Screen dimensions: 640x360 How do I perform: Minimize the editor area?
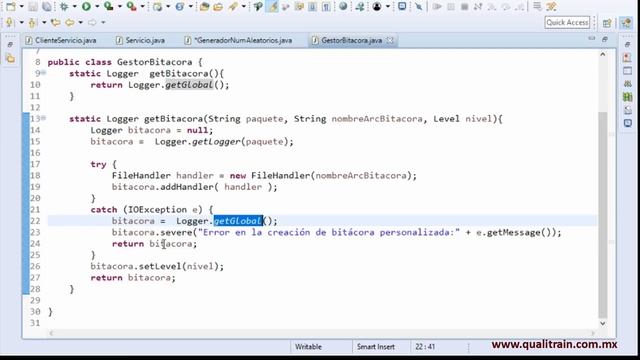click(x=592, y=38)
